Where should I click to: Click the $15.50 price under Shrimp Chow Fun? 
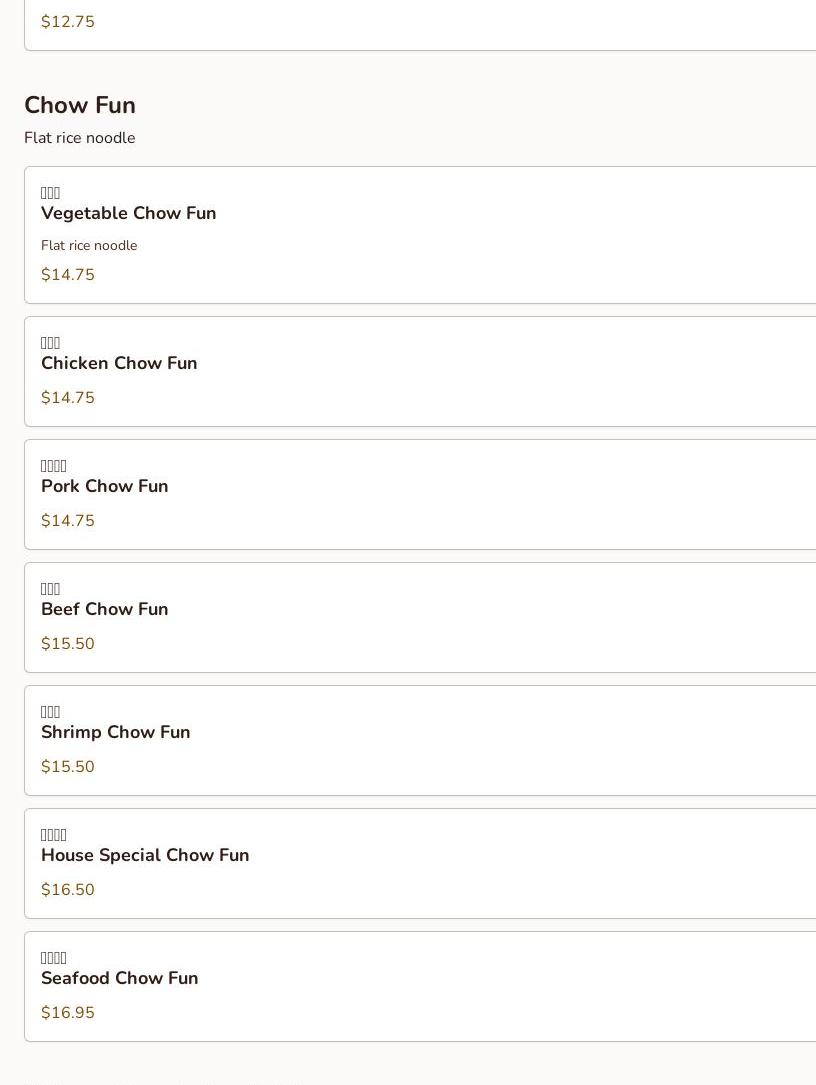68,767
